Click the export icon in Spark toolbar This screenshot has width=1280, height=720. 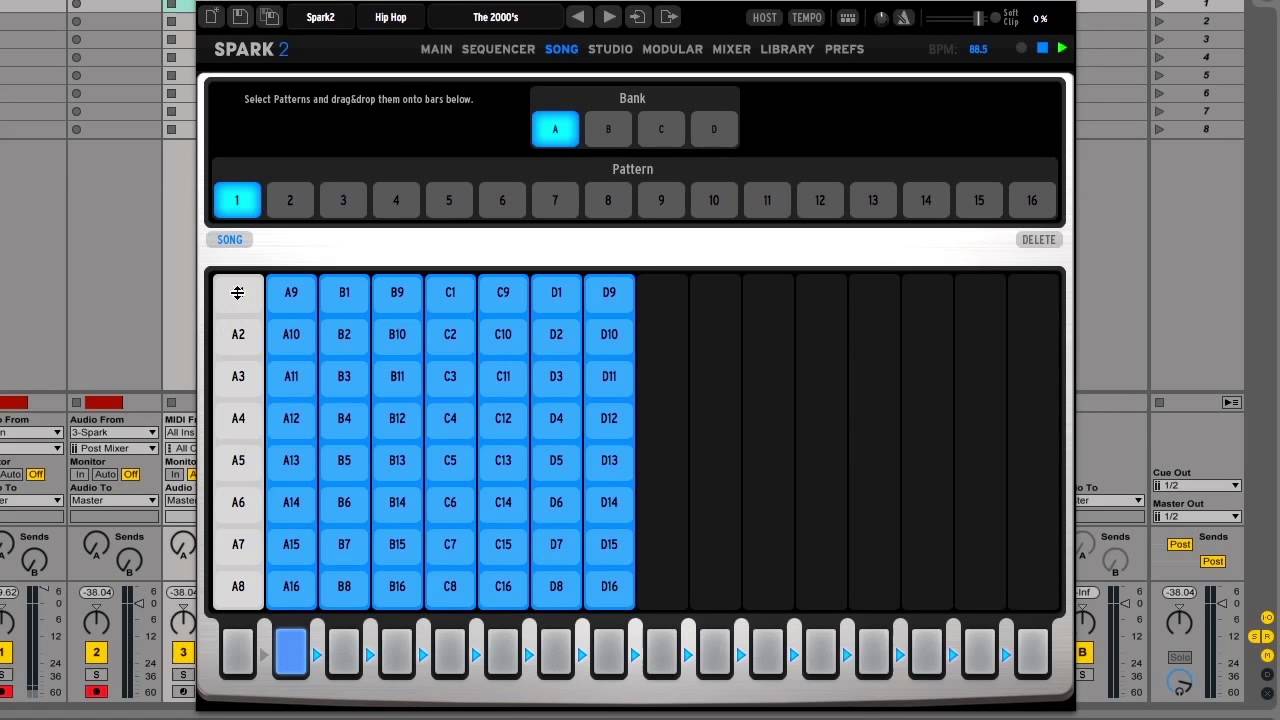(x=669, y=16)
